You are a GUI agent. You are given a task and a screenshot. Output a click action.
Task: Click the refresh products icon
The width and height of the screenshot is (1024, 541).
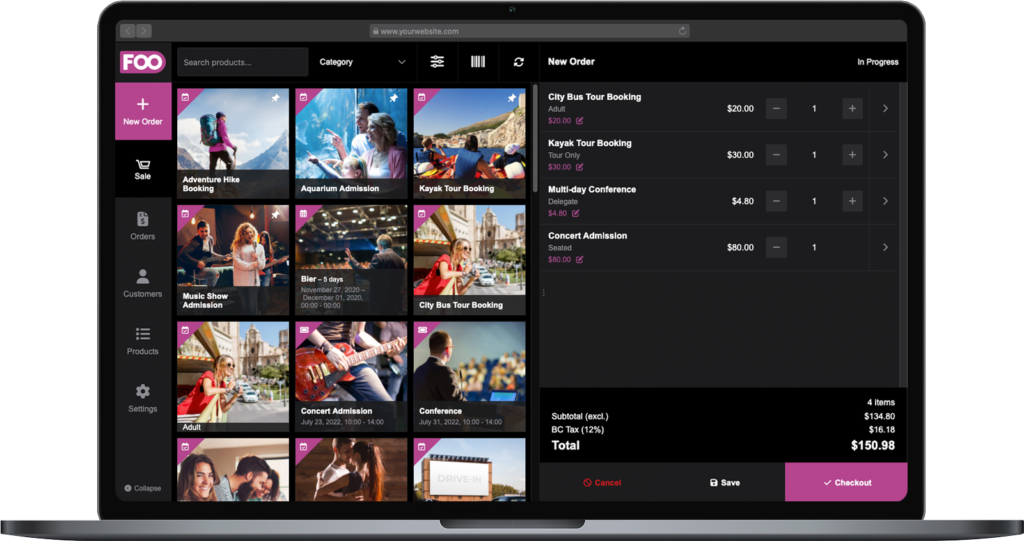[x=519, y=61]
